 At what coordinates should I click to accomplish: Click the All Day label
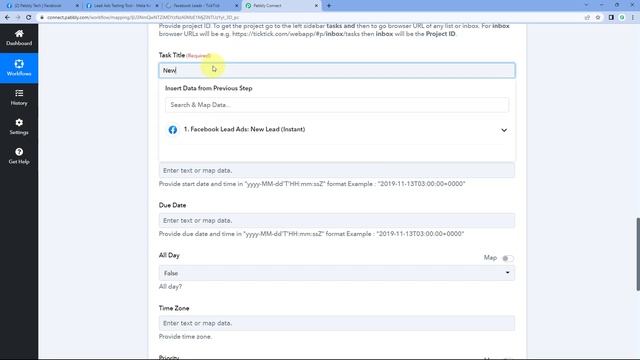pos(169,256)
